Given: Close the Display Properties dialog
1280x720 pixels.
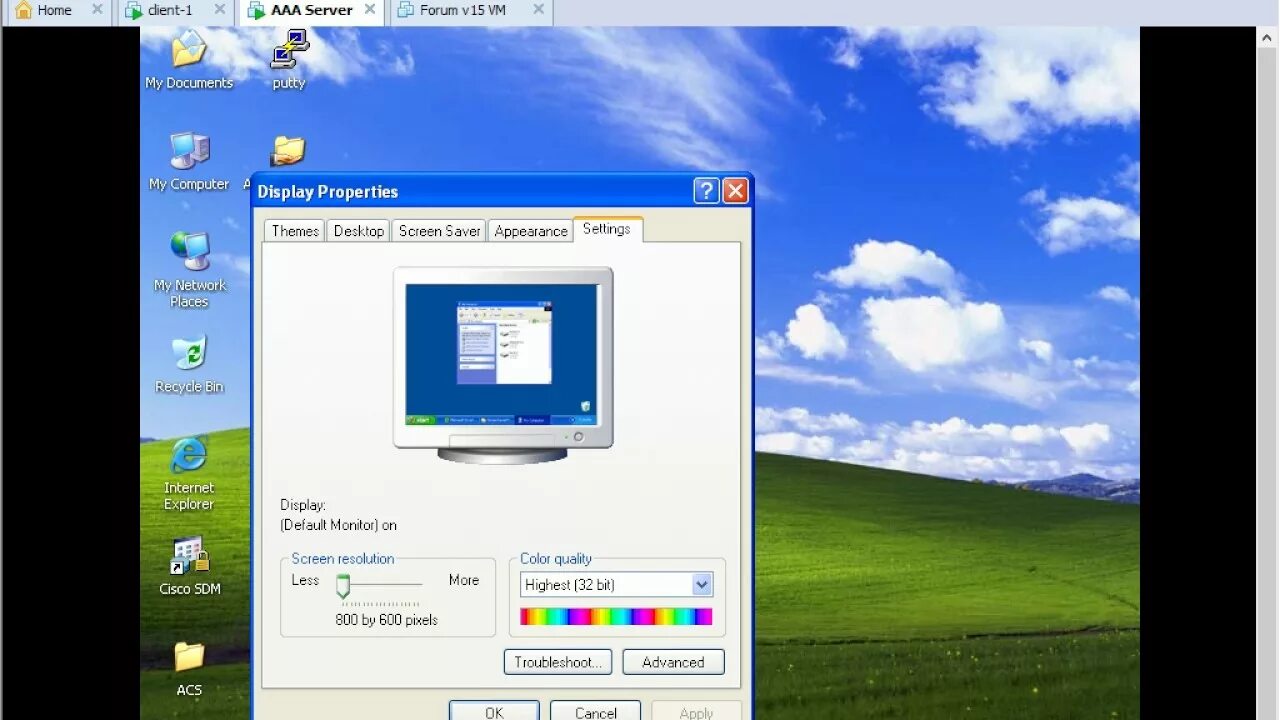Looking at the screenshot, I should [x=735, y=191].
